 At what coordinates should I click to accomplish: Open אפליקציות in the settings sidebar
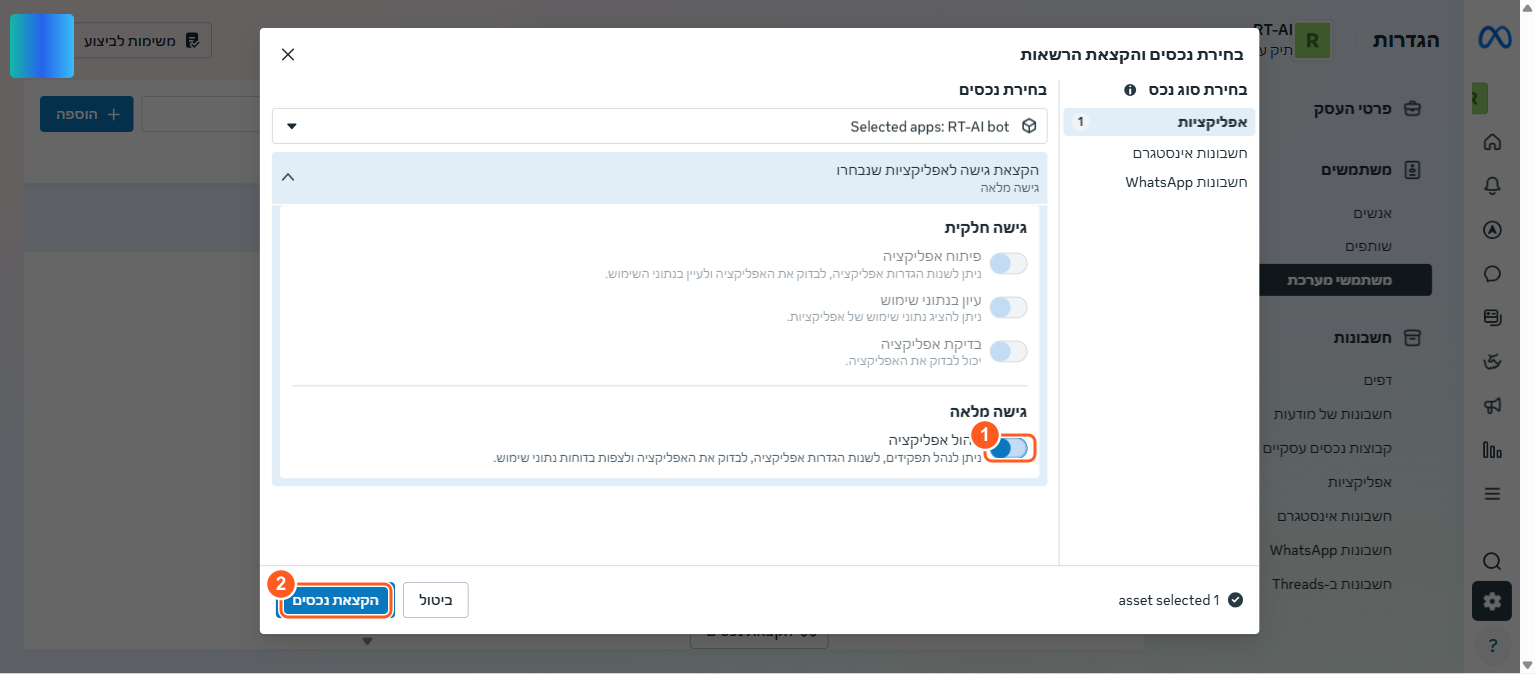(1360, 482)
